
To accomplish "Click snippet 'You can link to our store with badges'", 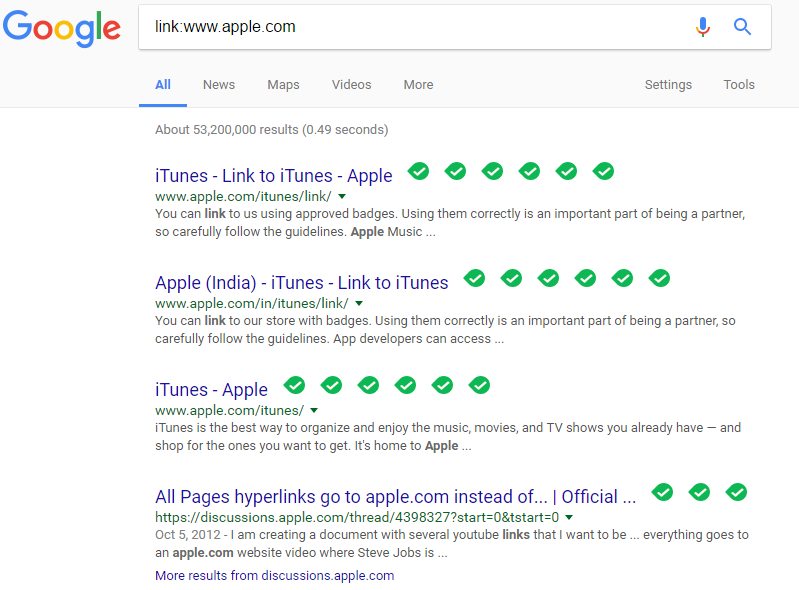I will pos(445,330).
